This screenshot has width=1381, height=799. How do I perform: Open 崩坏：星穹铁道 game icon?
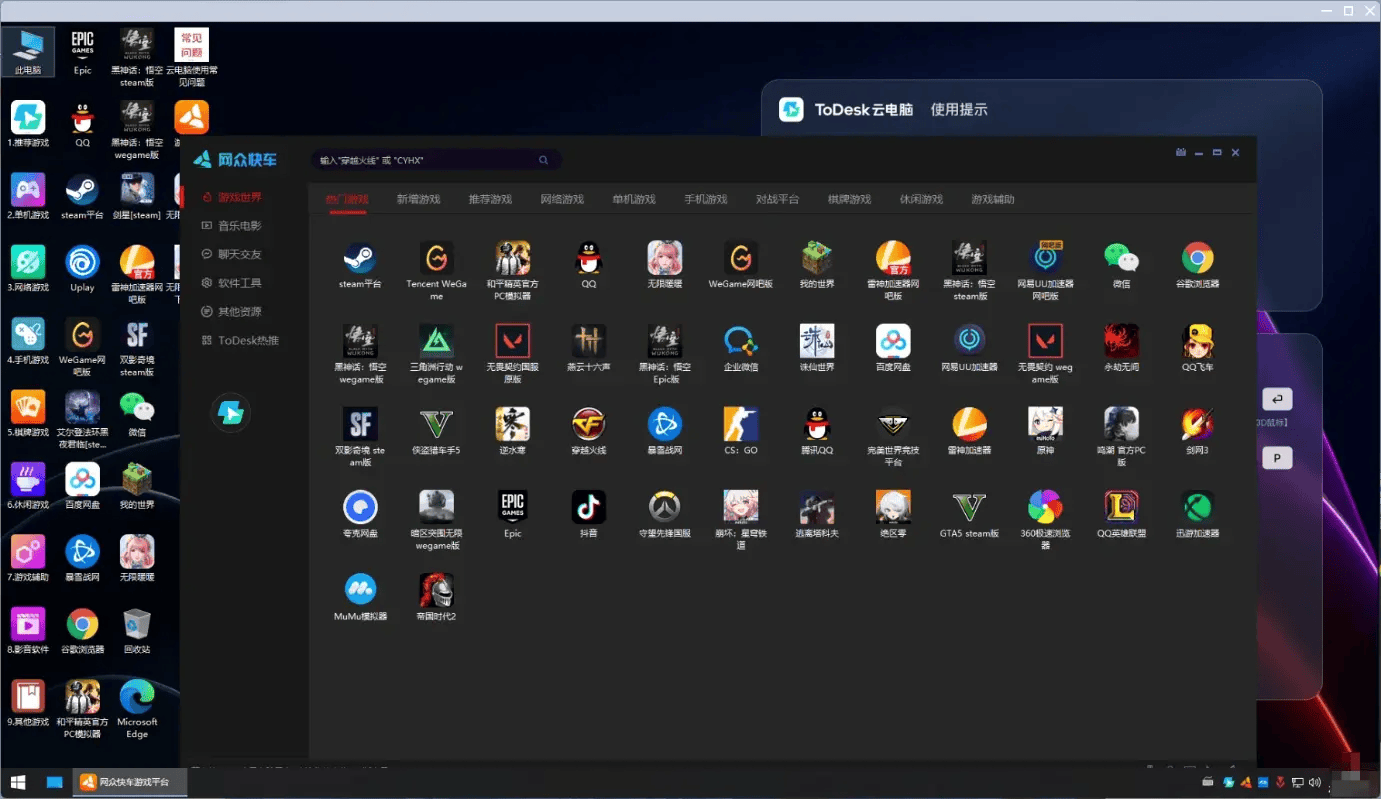[741, 508]
